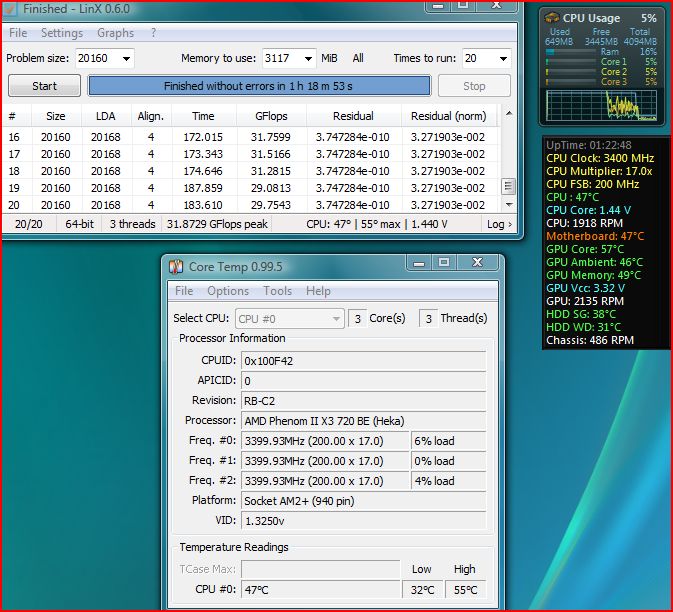The height and width of the screenshot is (612, 673).
Task: Expand the Problem size dropdown
Action: (126, 58)
